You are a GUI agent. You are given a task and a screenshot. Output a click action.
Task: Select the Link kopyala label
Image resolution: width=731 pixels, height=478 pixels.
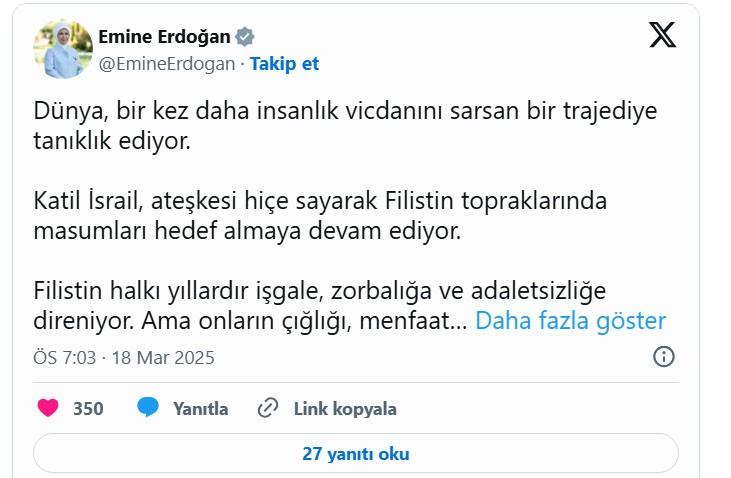(x=345, y=408)
